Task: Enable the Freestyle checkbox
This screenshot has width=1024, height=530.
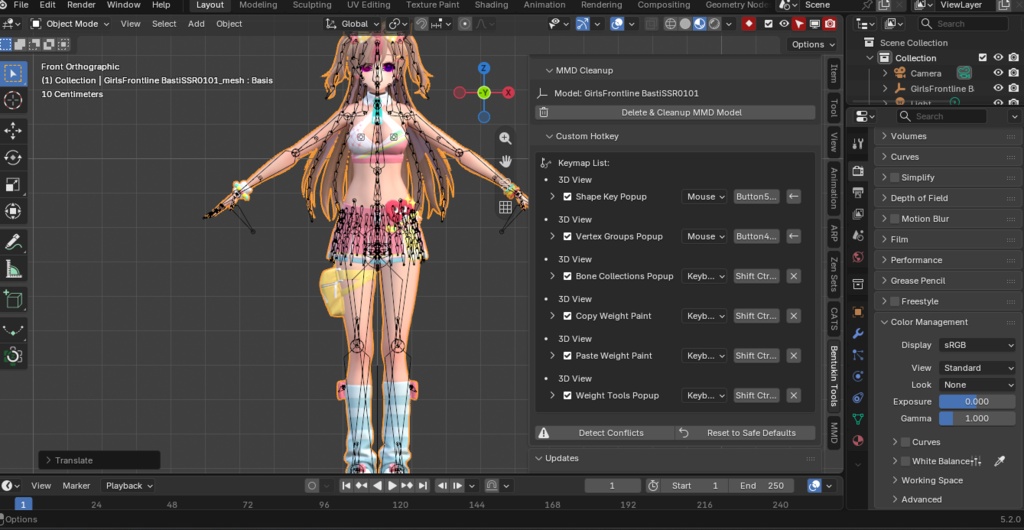Action: coord(895,302)
